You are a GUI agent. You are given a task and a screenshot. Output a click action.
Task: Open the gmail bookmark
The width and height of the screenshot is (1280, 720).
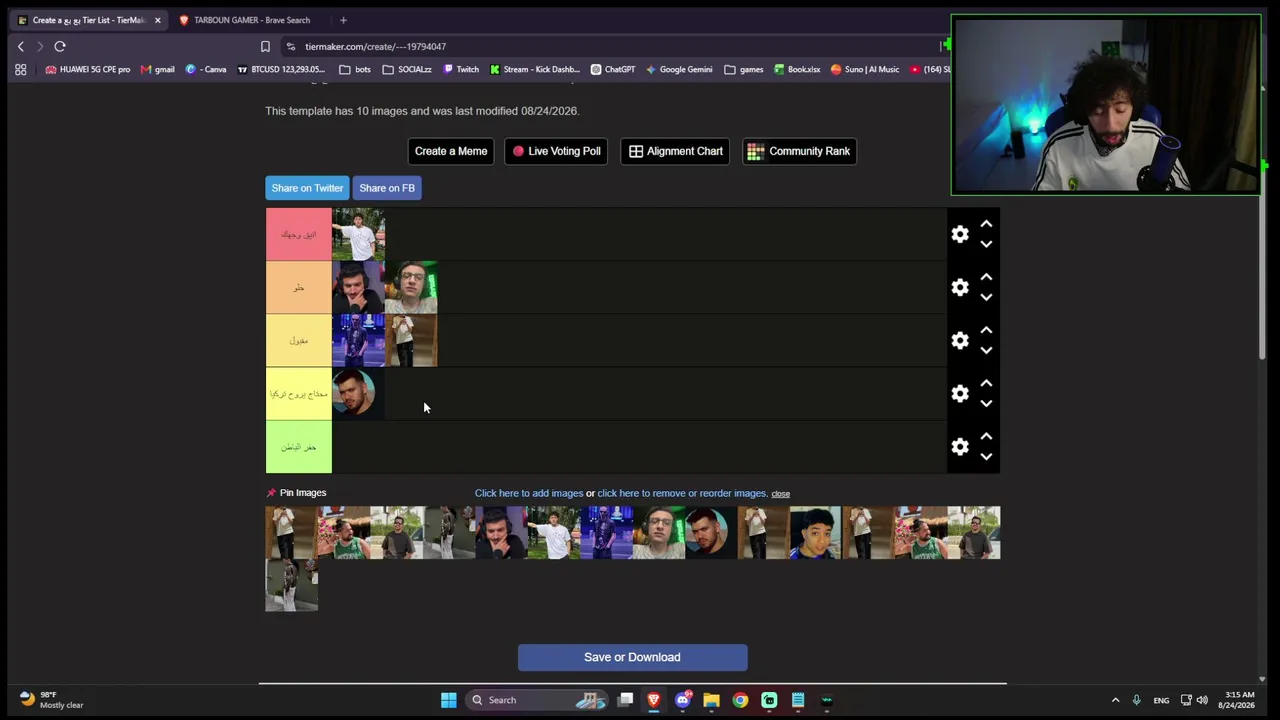coord(158,69)
